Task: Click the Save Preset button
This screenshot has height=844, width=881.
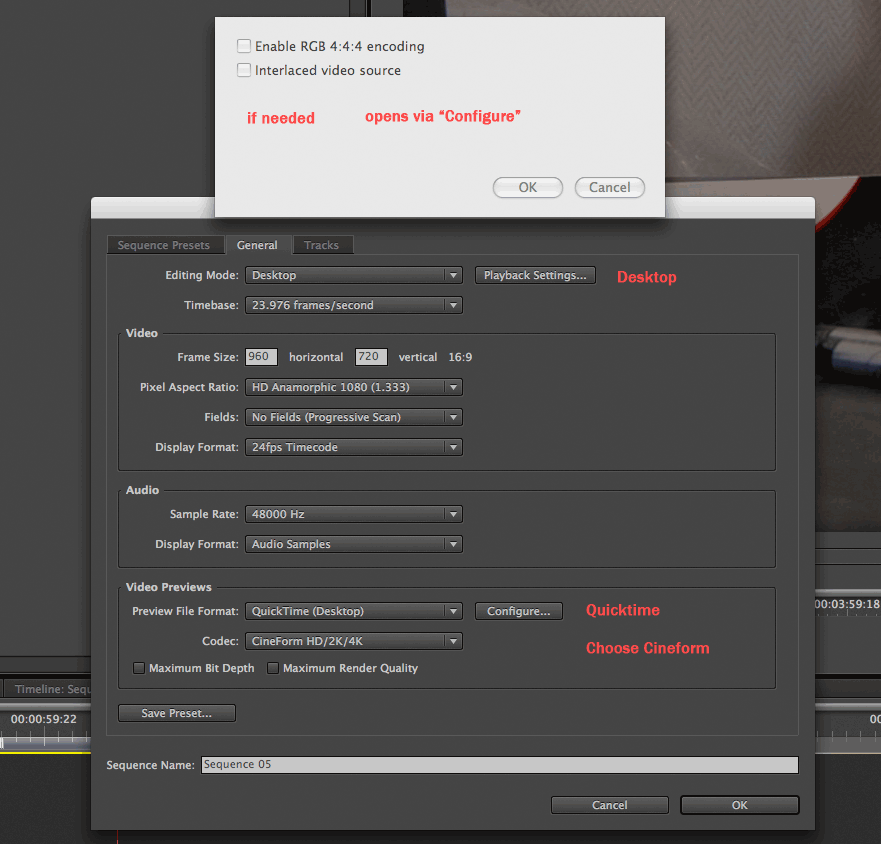Action: 177,713
